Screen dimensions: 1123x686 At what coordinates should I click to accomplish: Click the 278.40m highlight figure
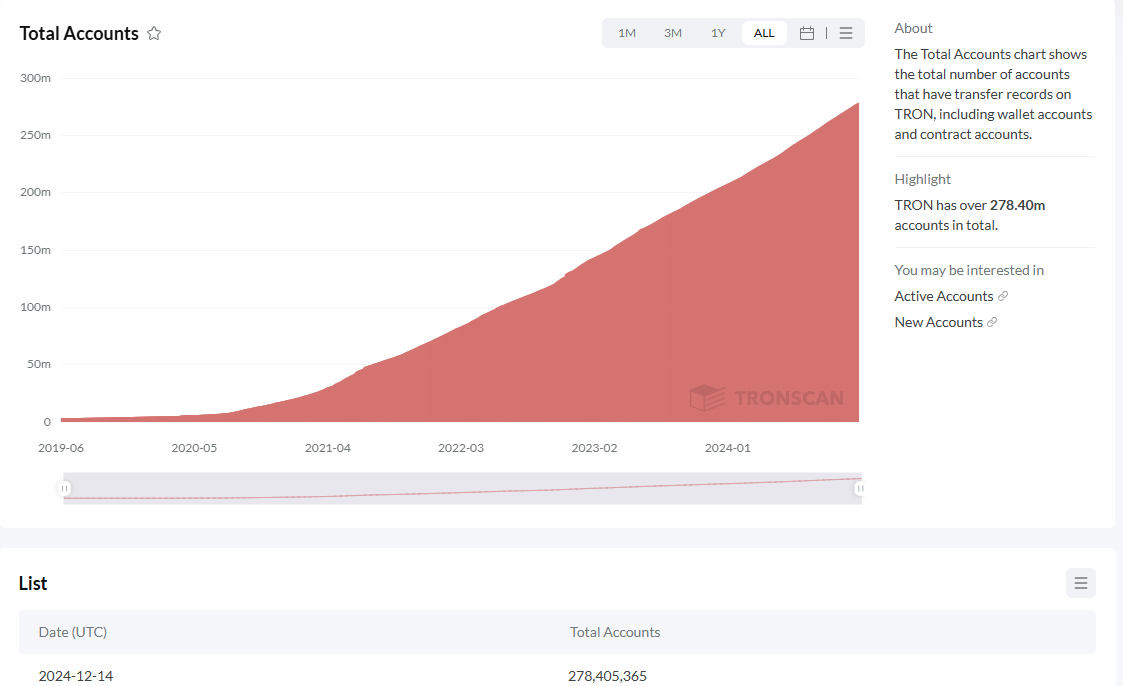(x=1017, y=206)
